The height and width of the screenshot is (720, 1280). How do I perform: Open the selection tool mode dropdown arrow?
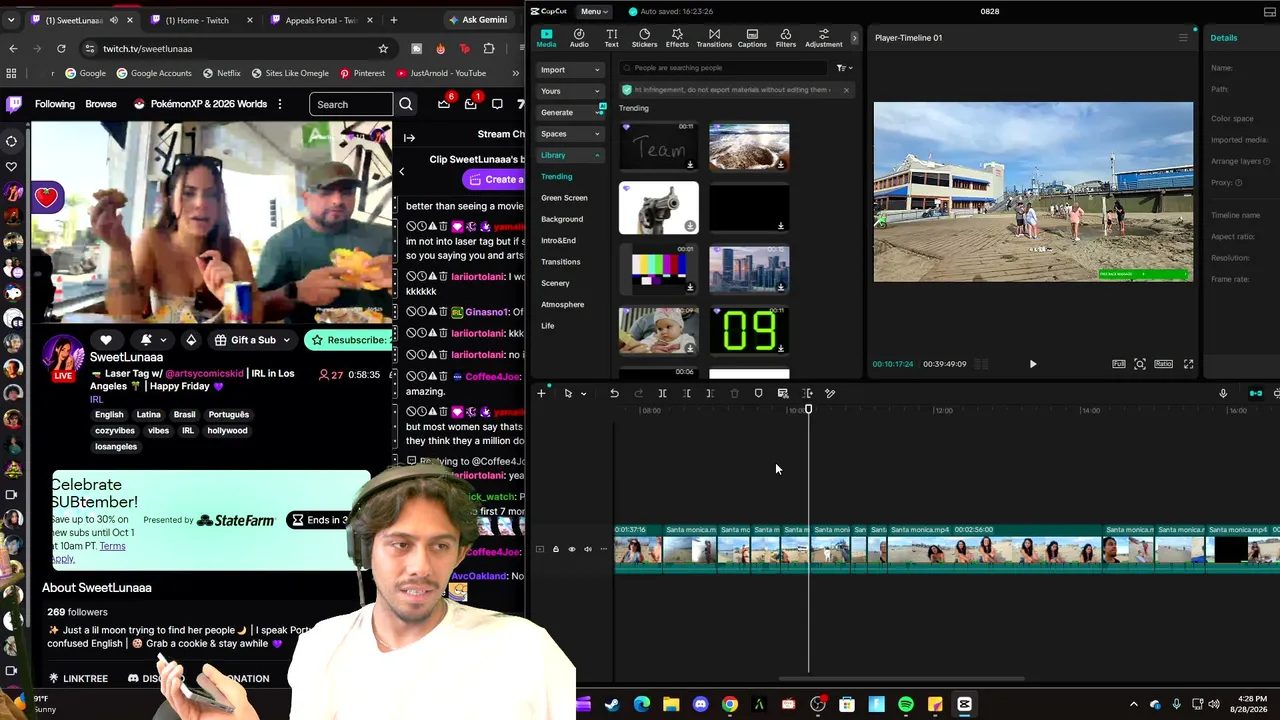583,394
